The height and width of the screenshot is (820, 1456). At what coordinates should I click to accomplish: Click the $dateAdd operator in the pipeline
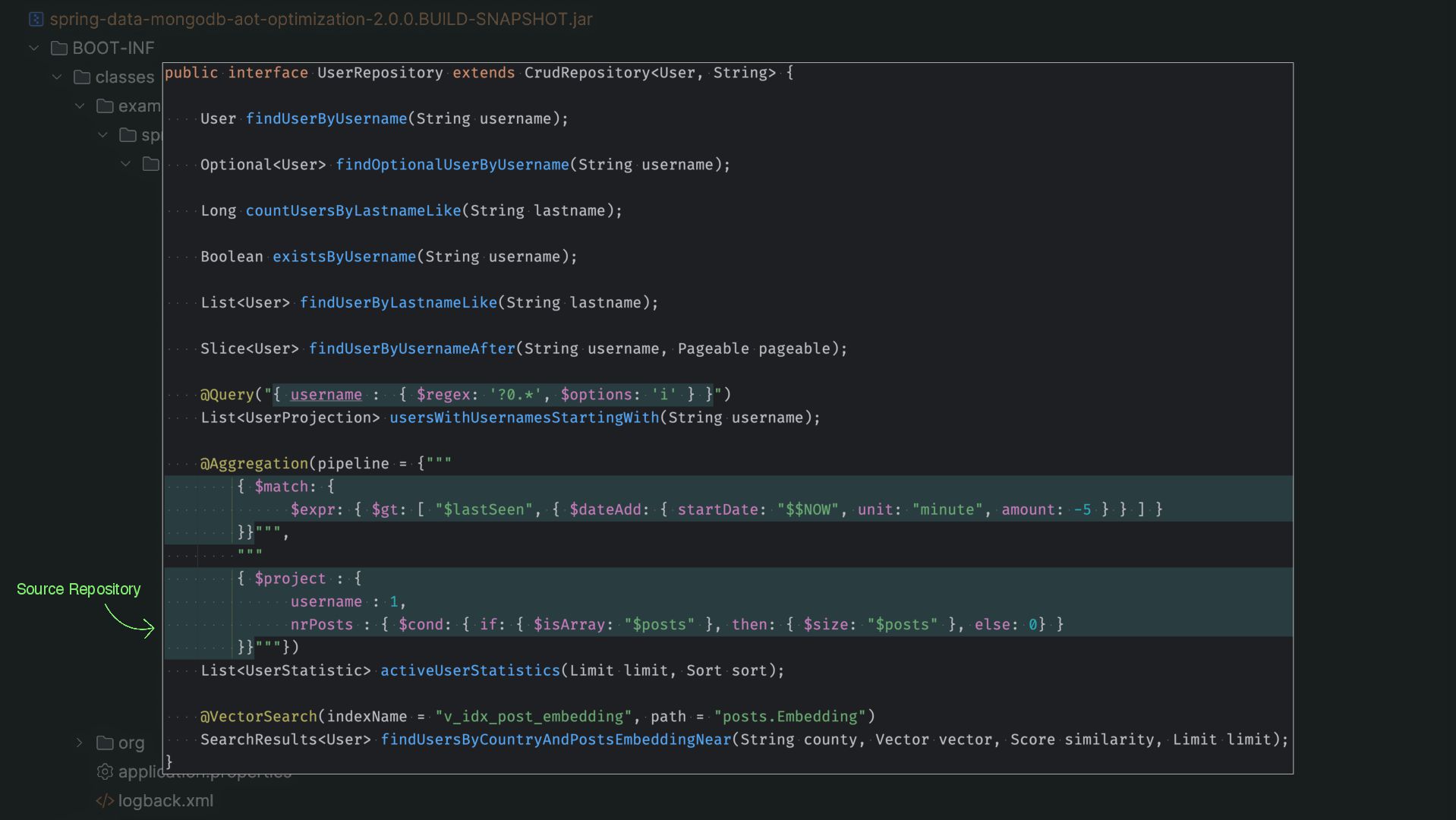click(x=605, y=509)
